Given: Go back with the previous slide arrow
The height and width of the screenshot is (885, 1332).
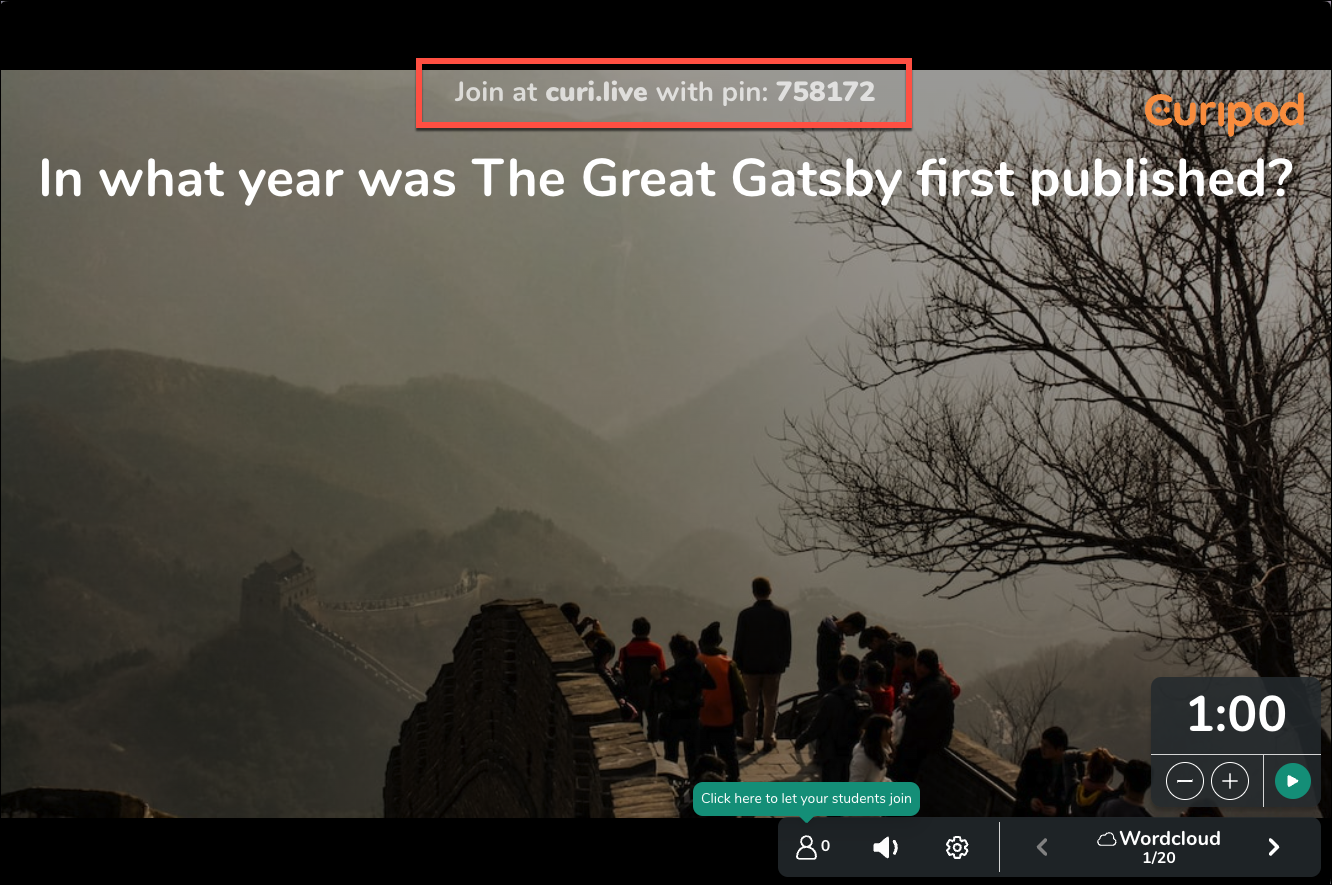Looking at the screenshot, I should point(1042,848).
